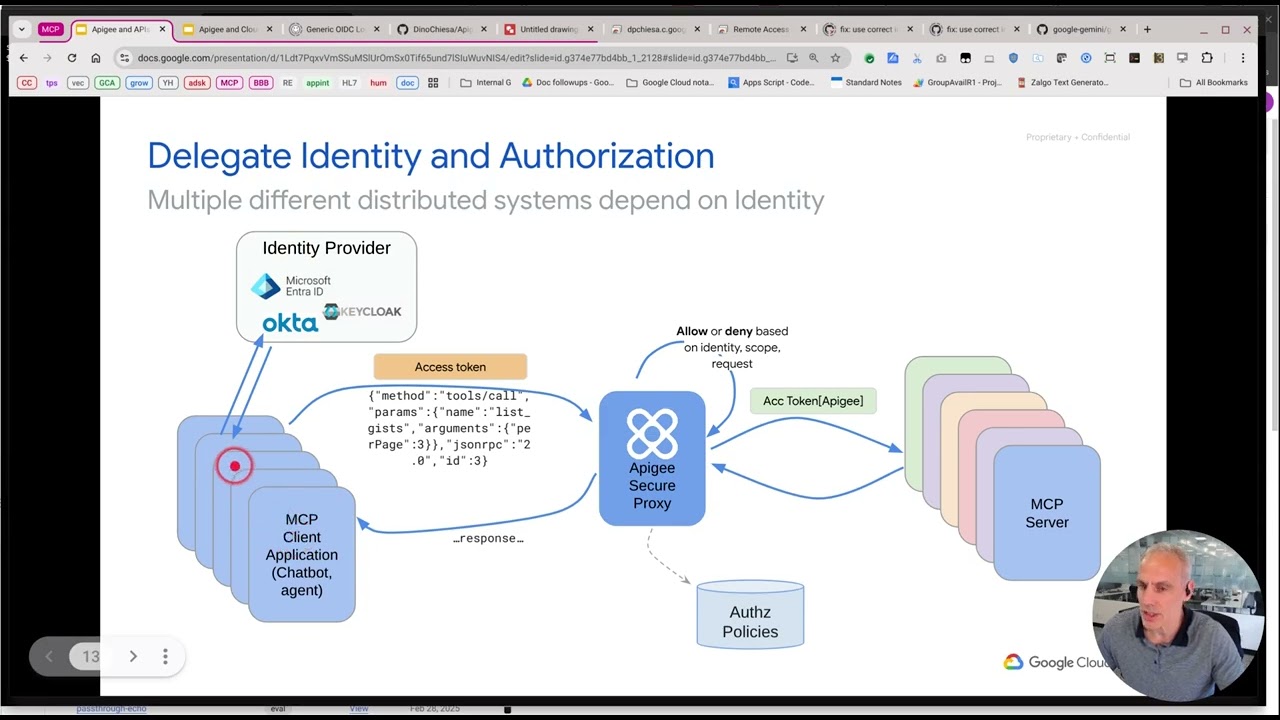This screenshot has width=1280, height=720.
Task: Reload the current page
Action: click(x=72, y=58)
